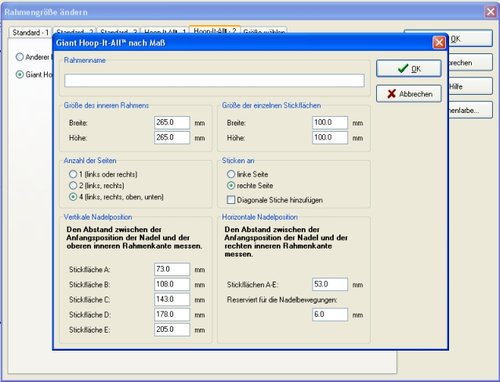This screenshot has width=500, height=382.
Task: Click the Horizontale Nadelposition group label
Action: pyautogui.click(x=260, y=217)
